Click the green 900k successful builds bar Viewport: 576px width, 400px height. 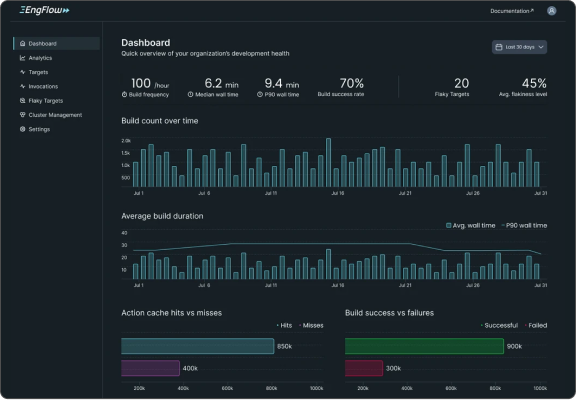424,346
